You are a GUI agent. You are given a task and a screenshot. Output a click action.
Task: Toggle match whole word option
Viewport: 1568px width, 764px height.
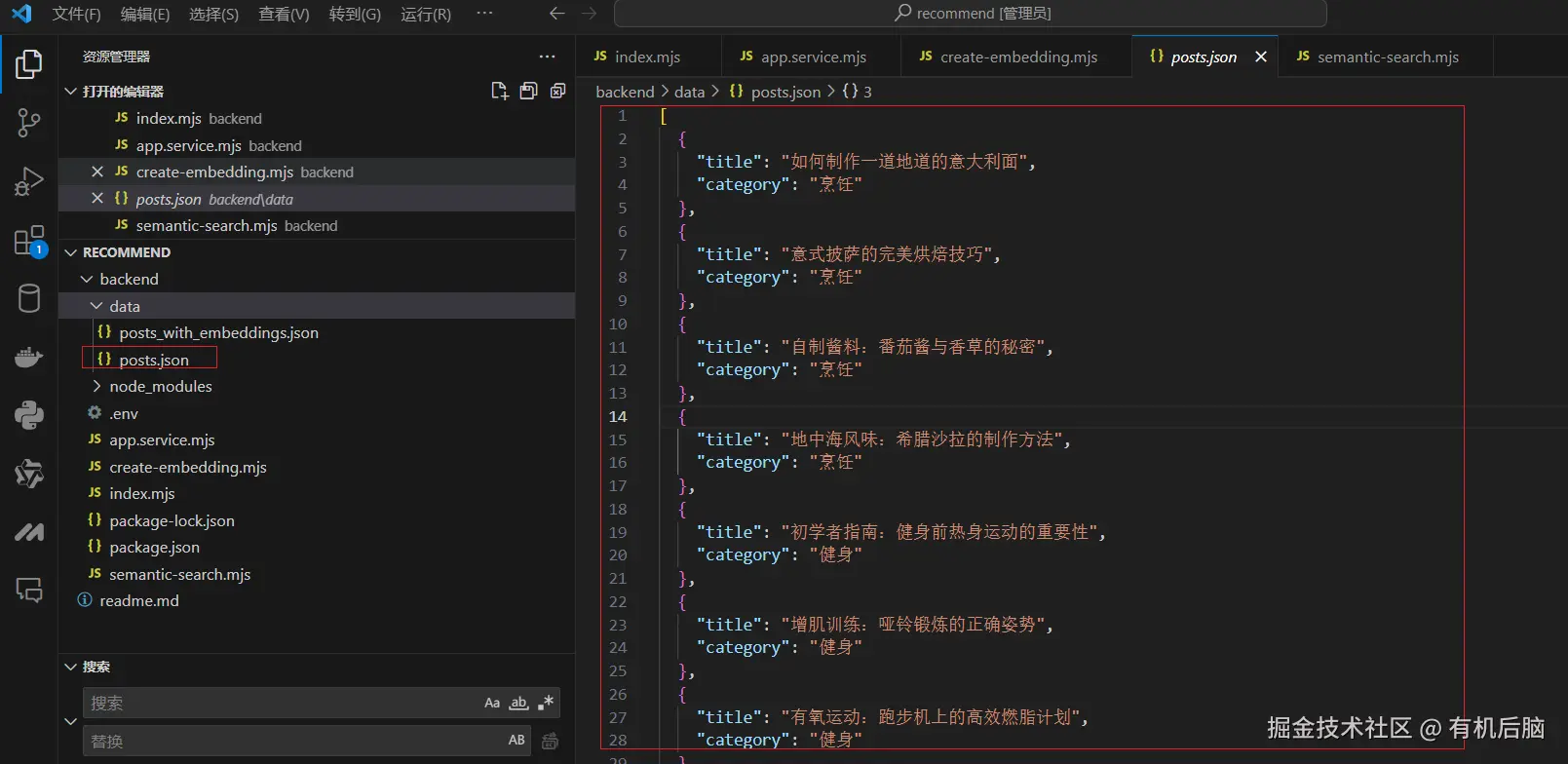[x=519, y=703]
